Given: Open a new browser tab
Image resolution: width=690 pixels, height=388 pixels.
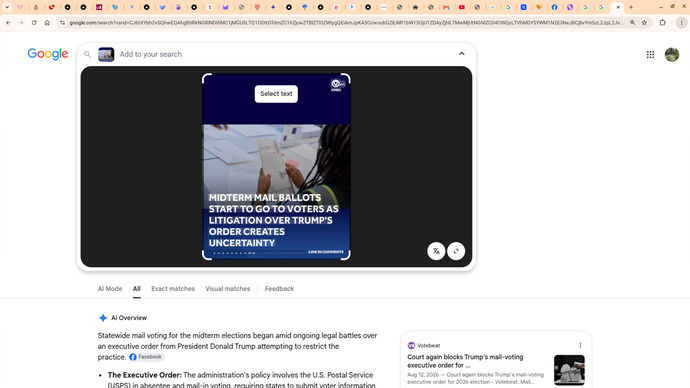Looking at the screenshot, I should [x=631, y=7].
